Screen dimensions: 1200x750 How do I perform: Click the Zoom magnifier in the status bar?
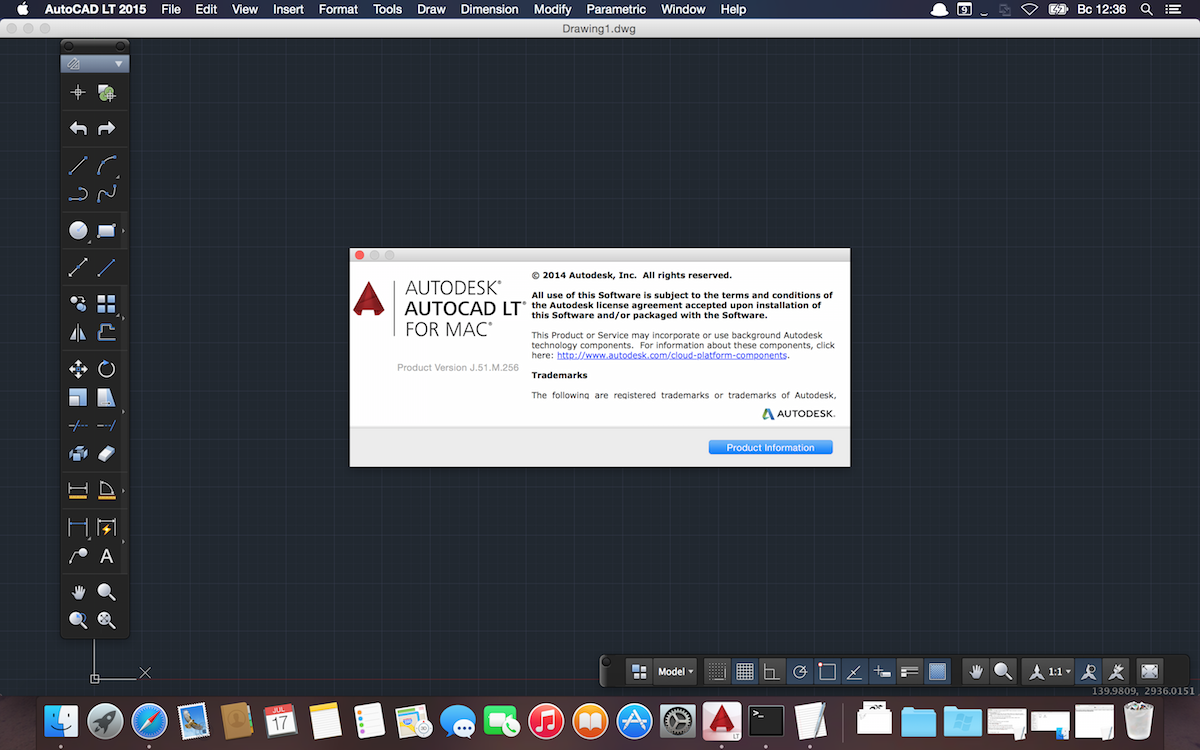click(1003, 672)
